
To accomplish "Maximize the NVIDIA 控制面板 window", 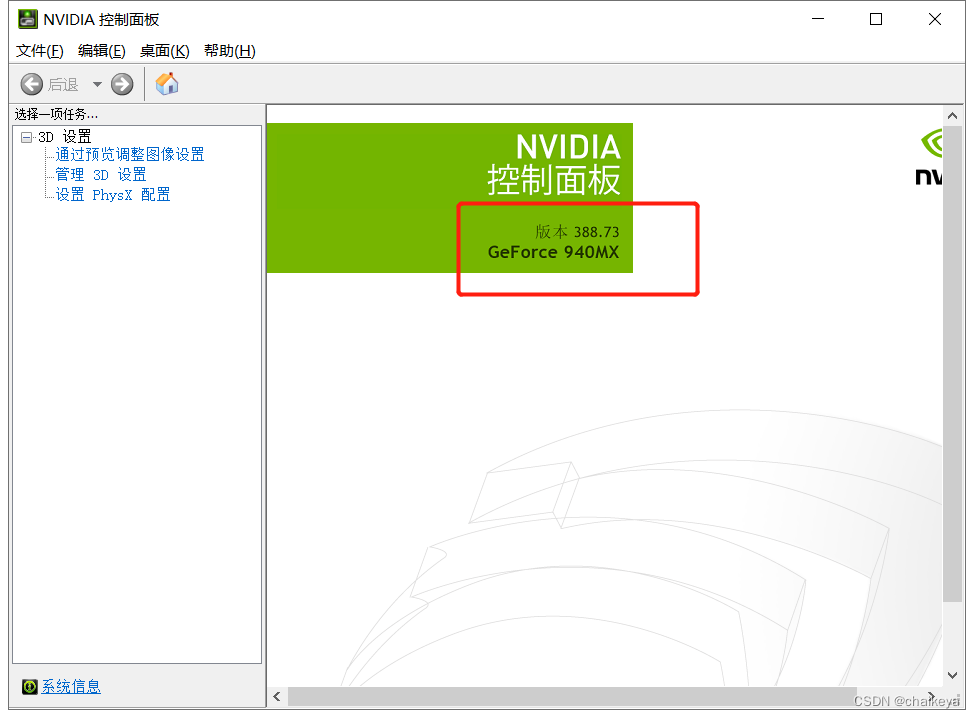I will click(x=876, y=19).
